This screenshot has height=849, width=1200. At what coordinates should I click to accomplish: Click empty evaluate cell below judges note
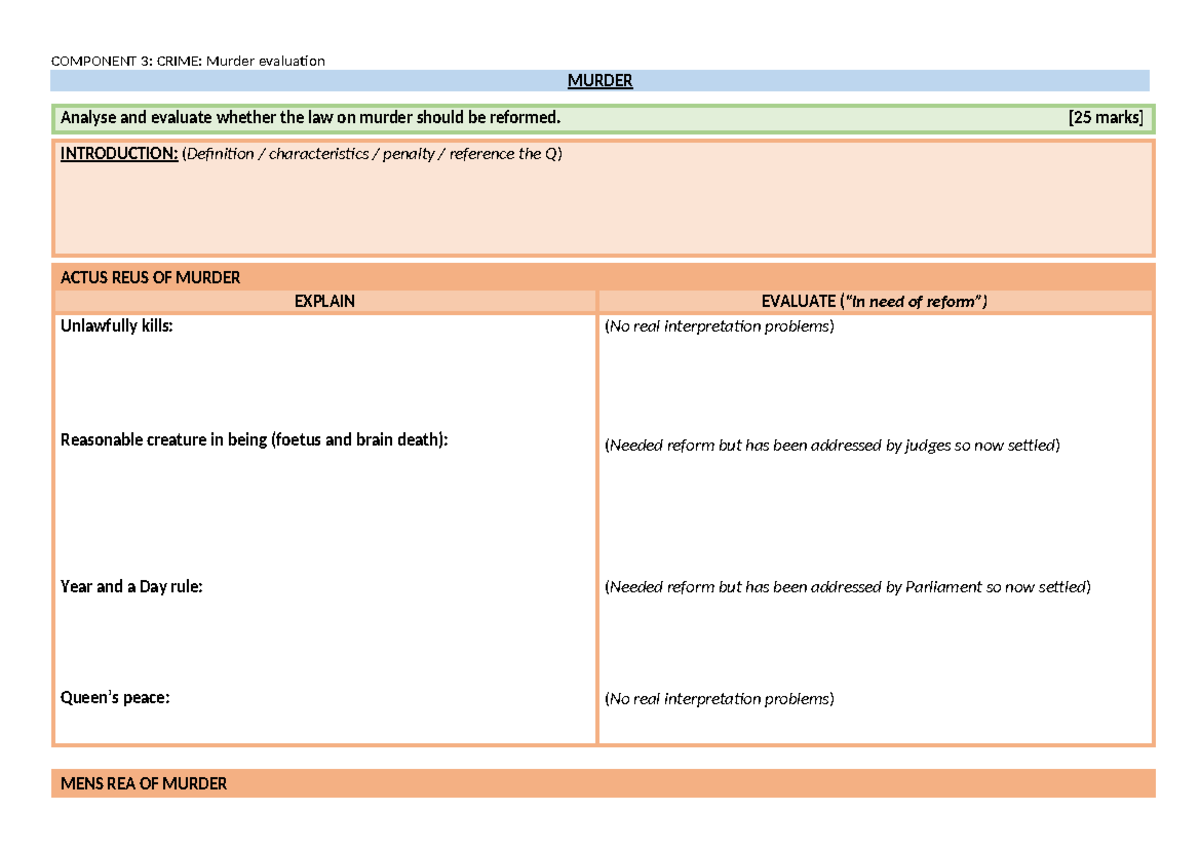click(875, 515)
